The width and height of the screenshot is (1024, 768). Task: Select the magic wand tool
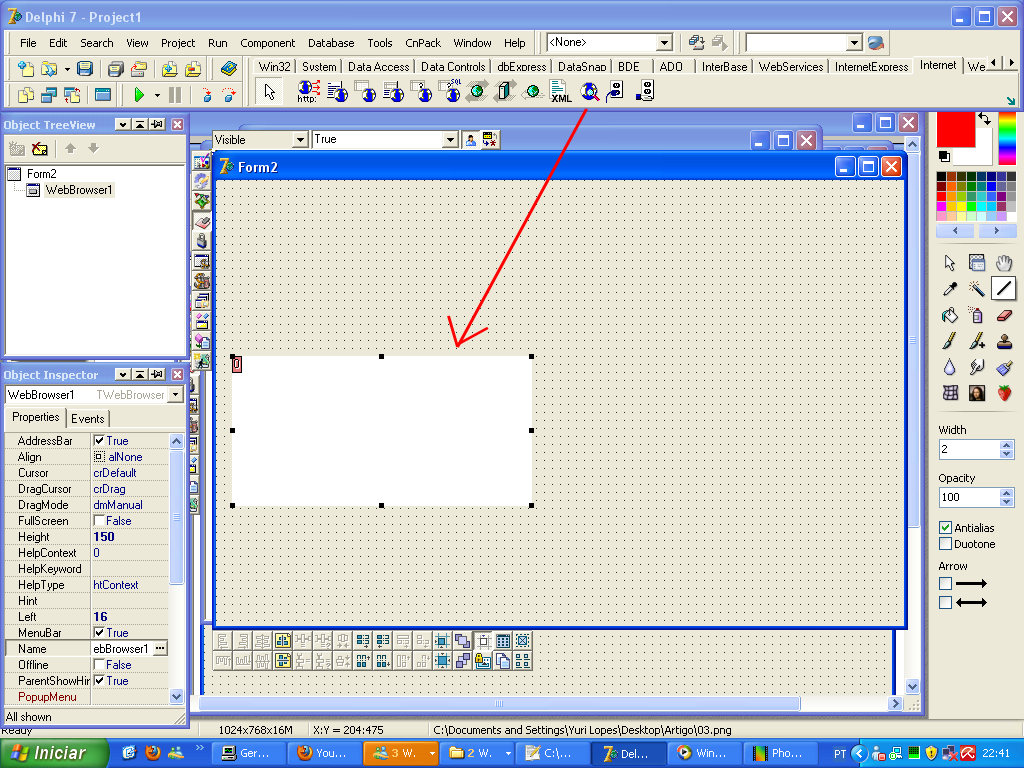click(x=976, y=288)
